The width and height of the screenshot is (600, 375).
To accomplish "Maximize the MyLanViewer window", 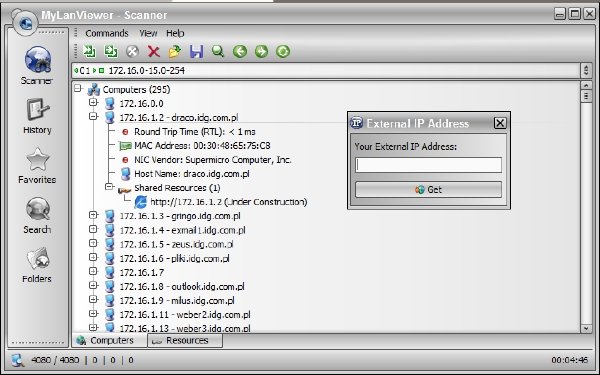I will 574,14.
